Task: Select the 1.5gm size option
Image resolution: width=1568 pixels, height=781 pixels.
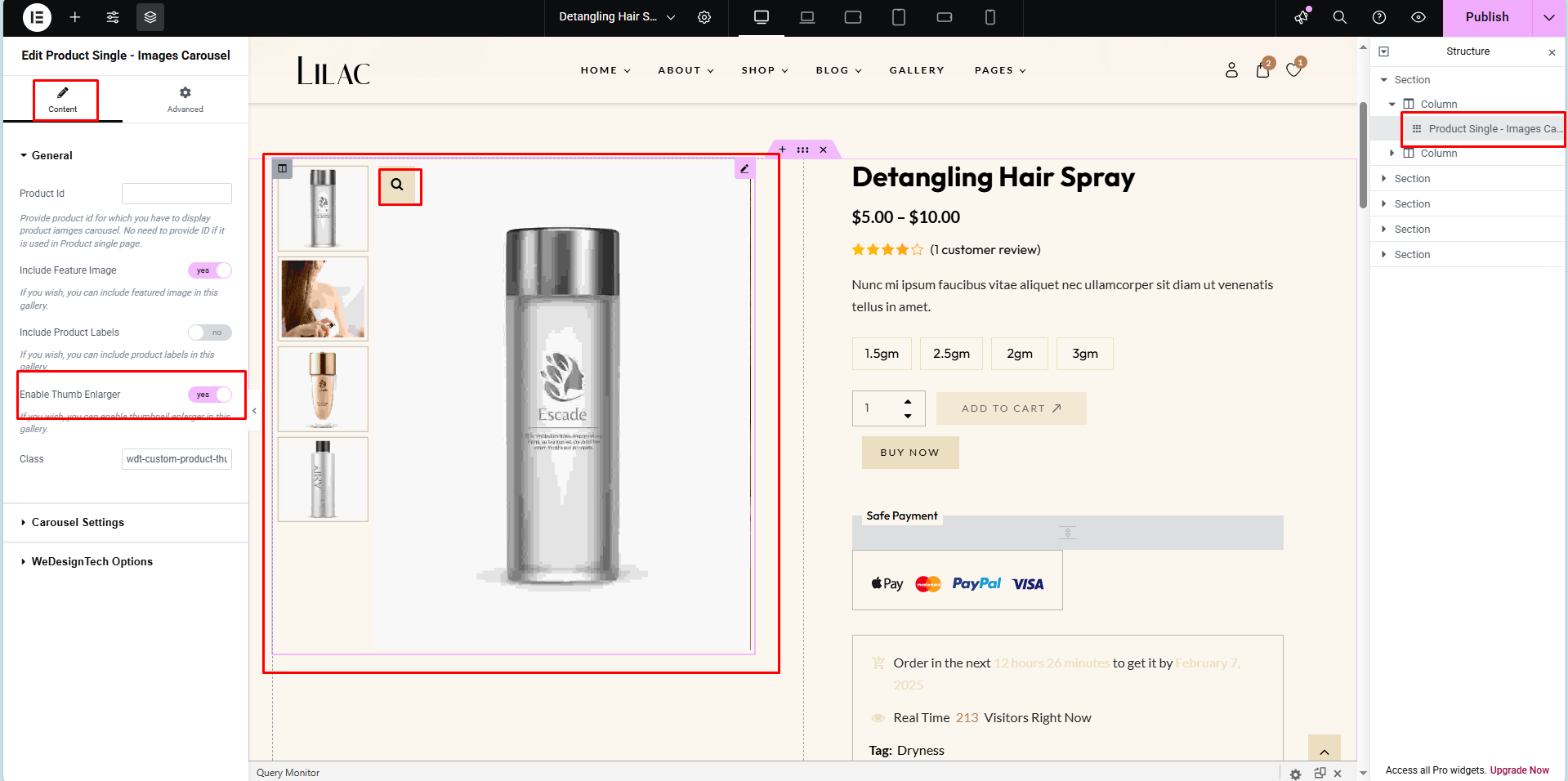Action: pyautogui.click(x=882, y=354)
